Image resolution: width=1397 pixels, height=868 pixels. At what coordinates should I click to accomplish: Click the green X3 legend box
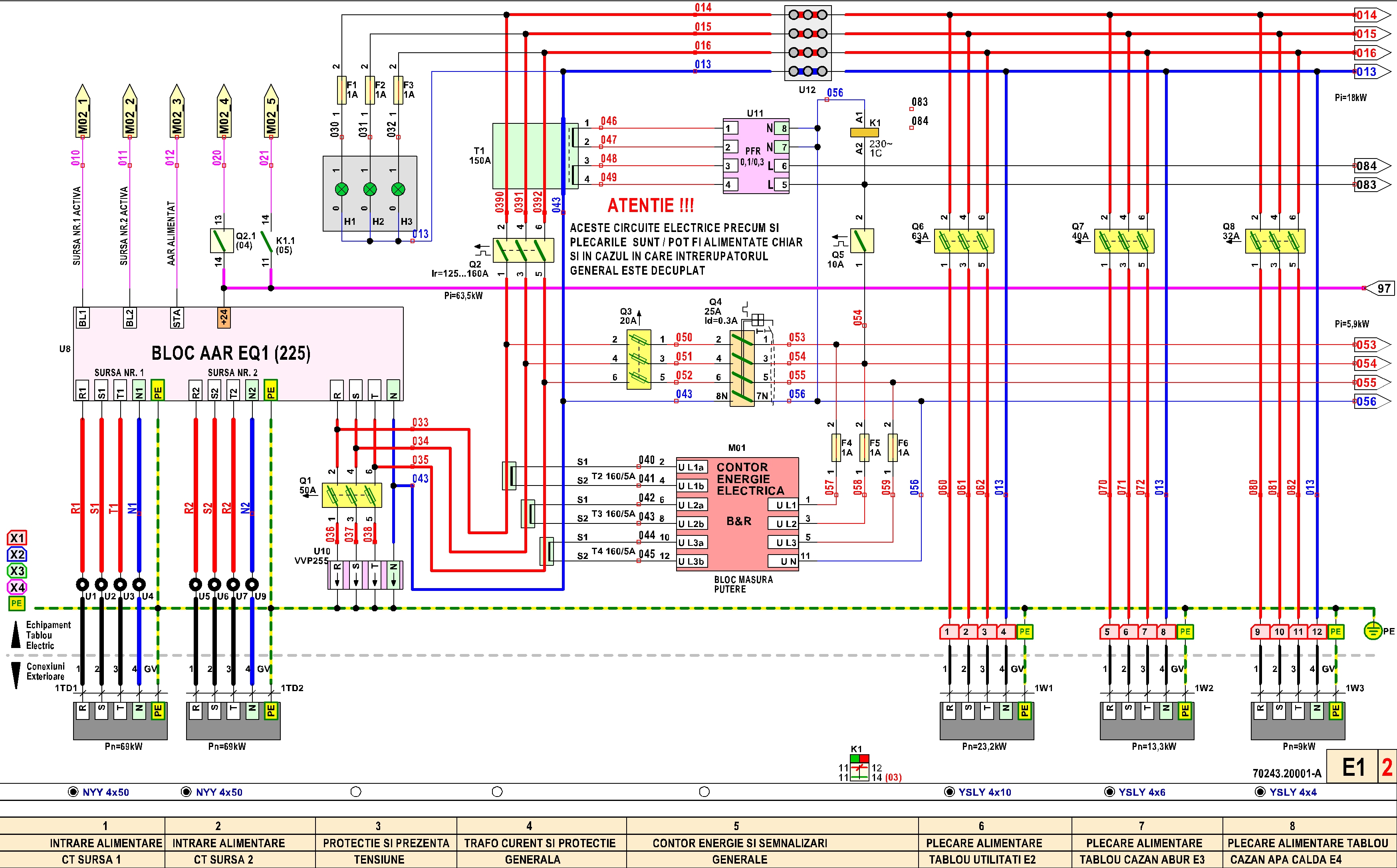click(17, 571)
